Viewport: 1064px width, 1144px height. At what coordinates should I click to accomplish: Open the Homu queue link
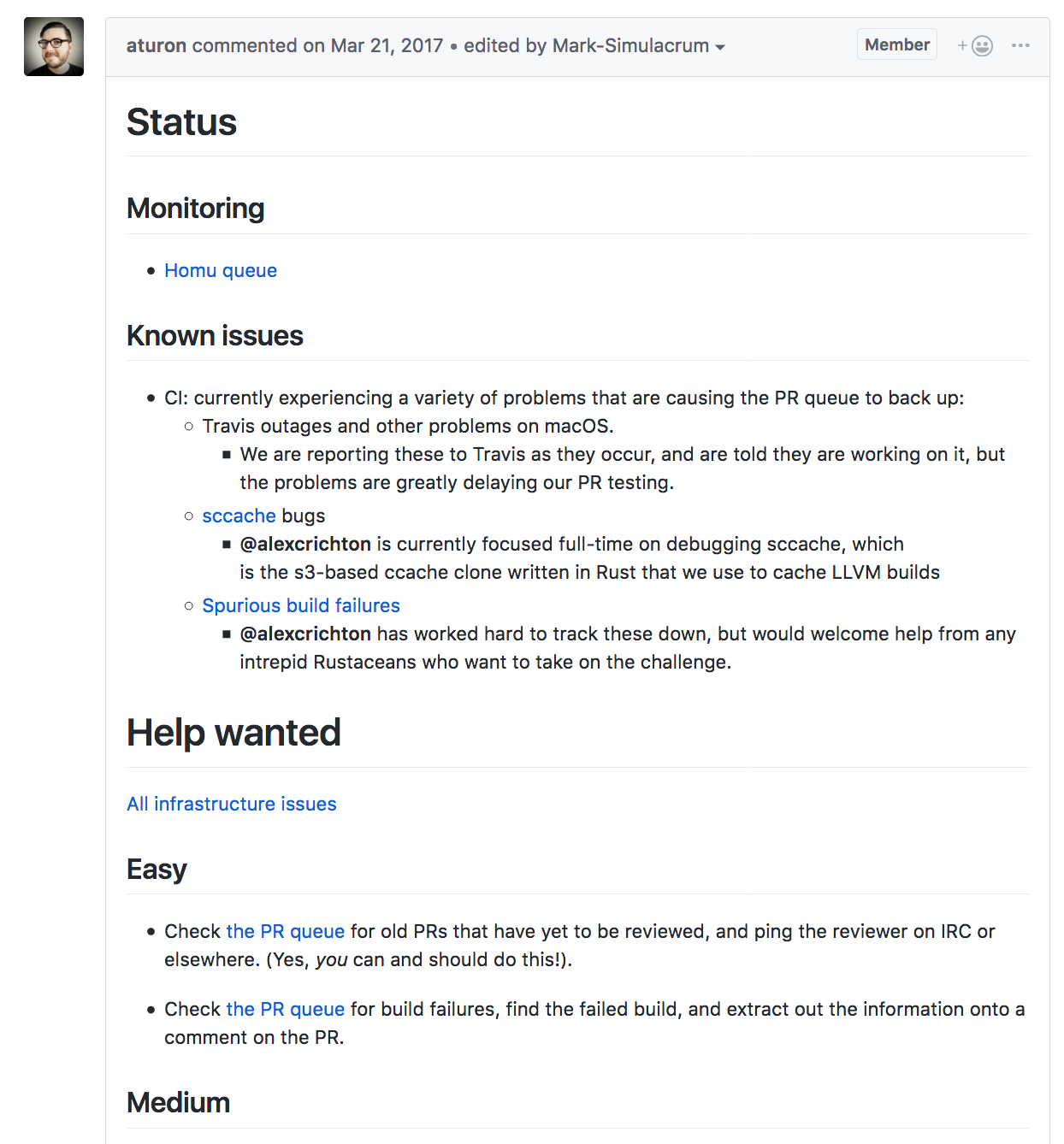point(221,270)
